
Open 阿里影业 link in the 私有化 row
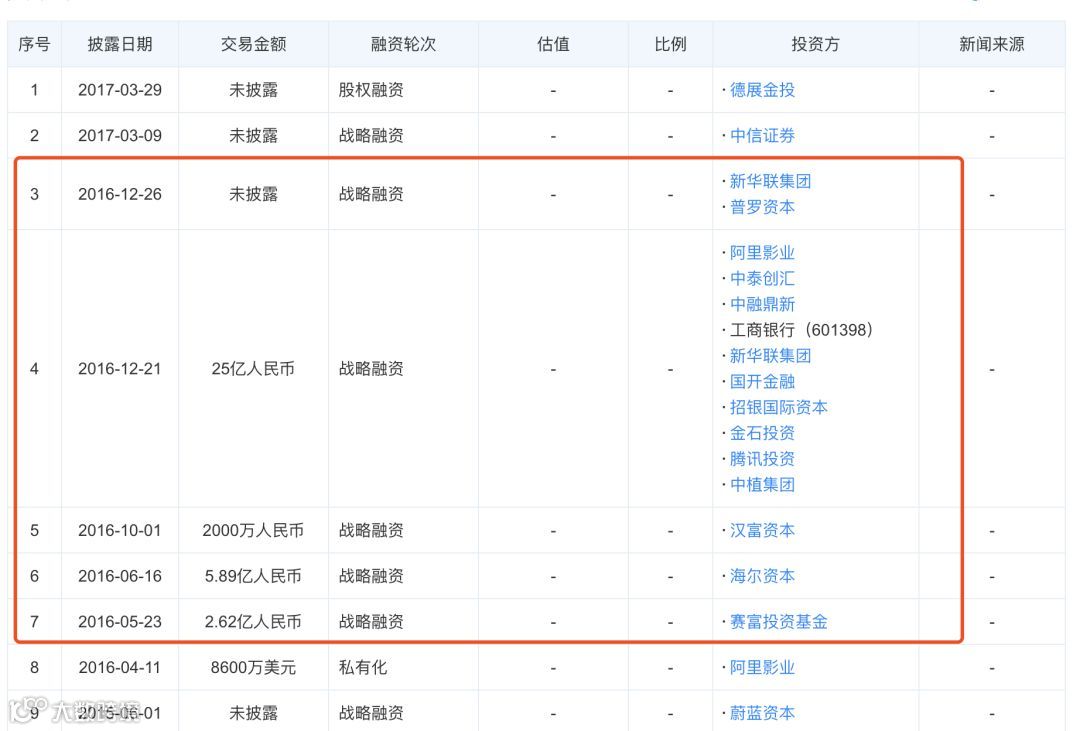coord(762,667)
